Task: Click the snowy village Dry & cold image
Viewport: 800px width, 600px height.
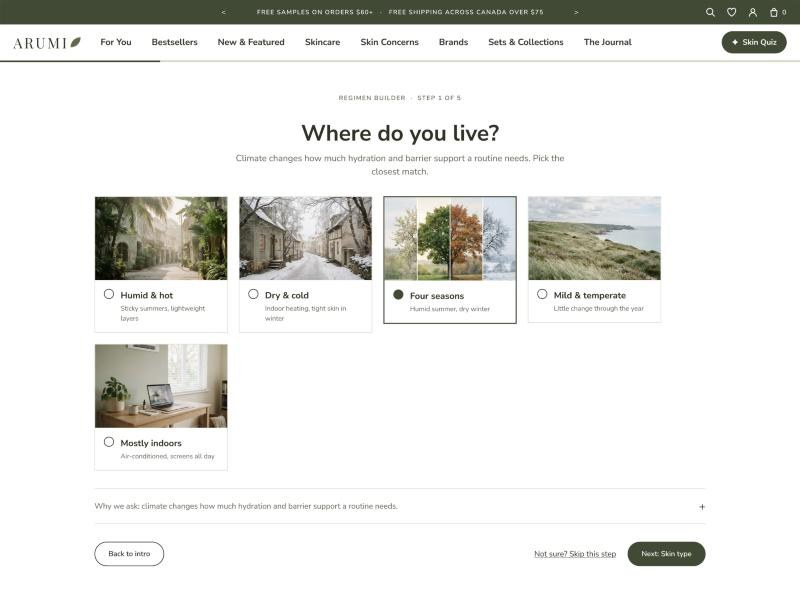Action: tap(306, 238)
